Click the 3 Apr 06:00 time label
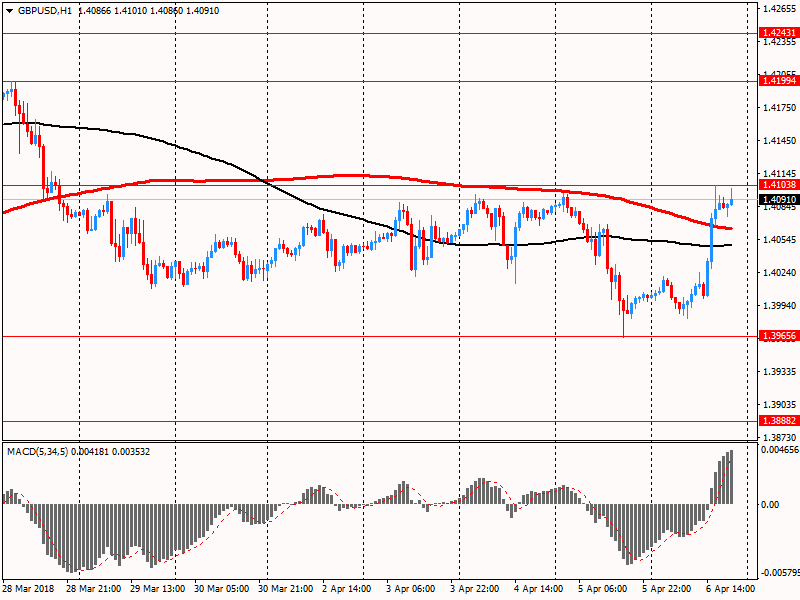The height and width of the screenshot is (600, 800). [x=411, y=588]
